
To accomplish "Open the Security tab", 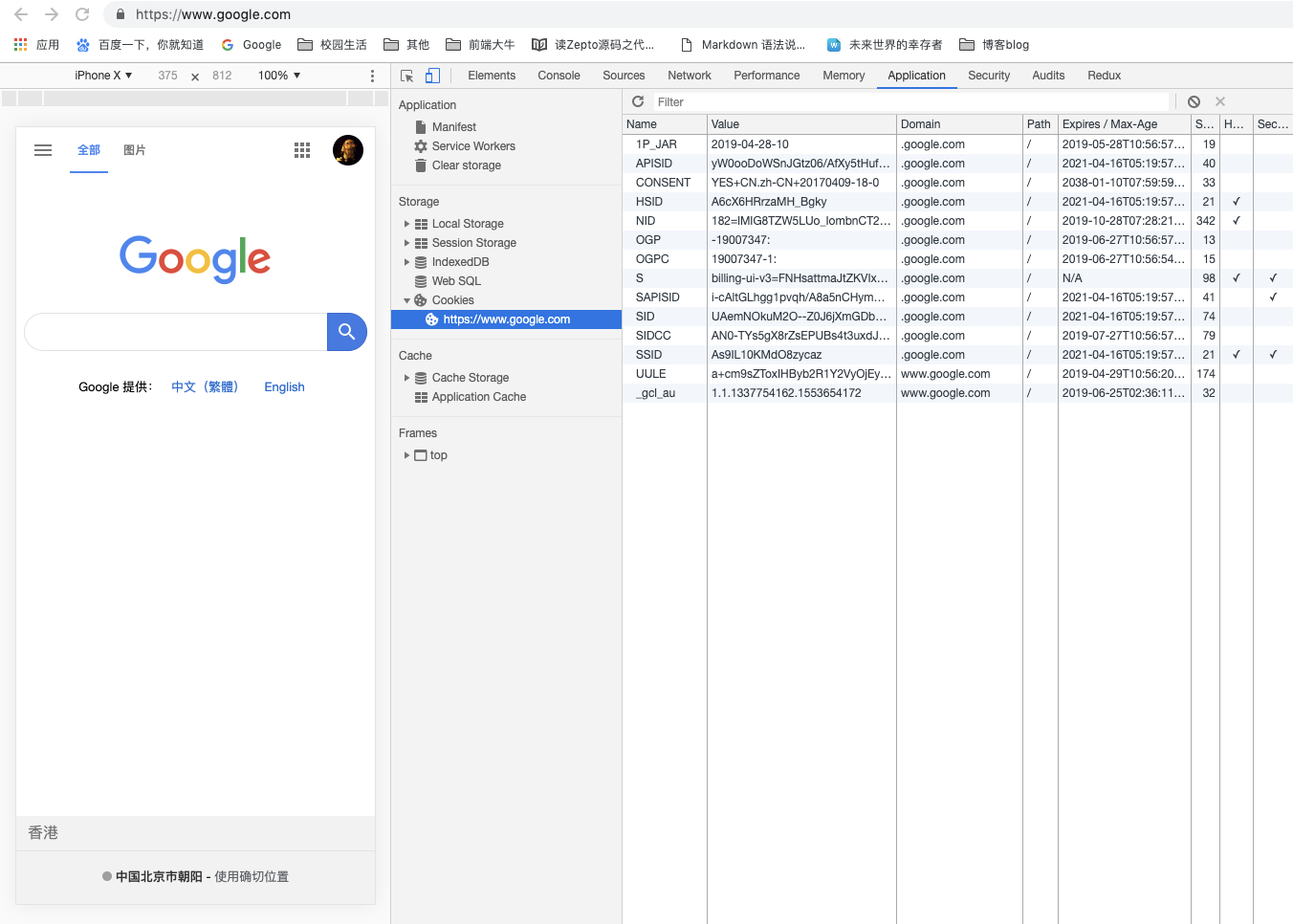I will [989, 76].
